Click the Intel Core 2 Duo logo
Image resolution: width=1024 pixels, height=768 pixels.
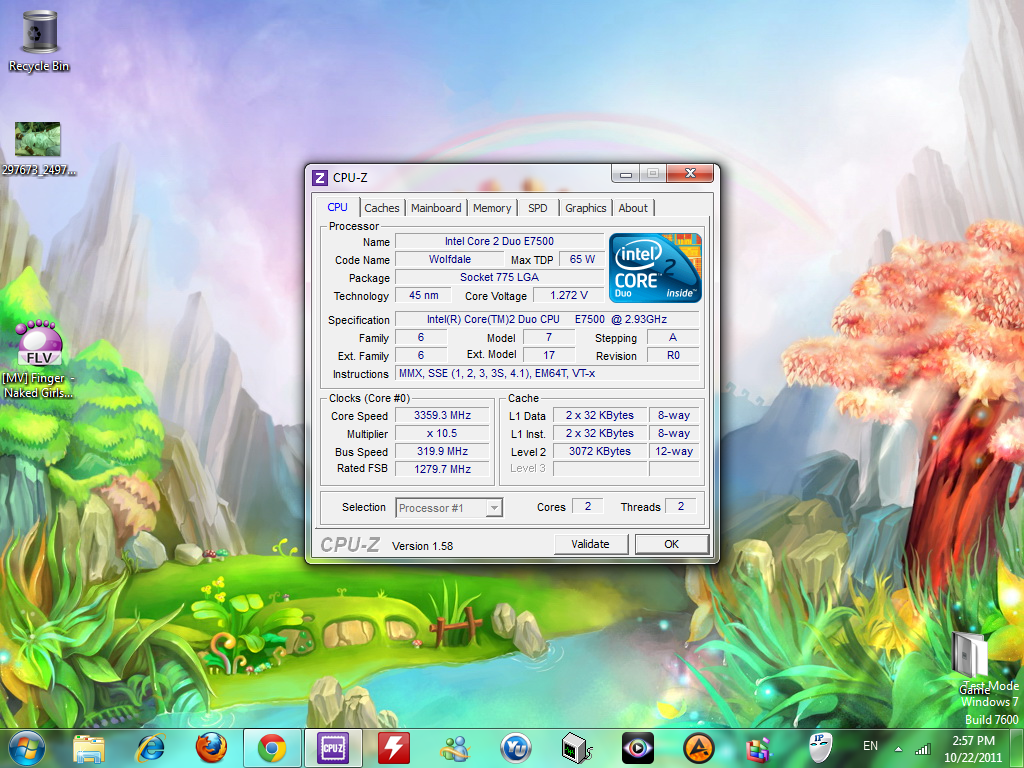pos(655,268)
